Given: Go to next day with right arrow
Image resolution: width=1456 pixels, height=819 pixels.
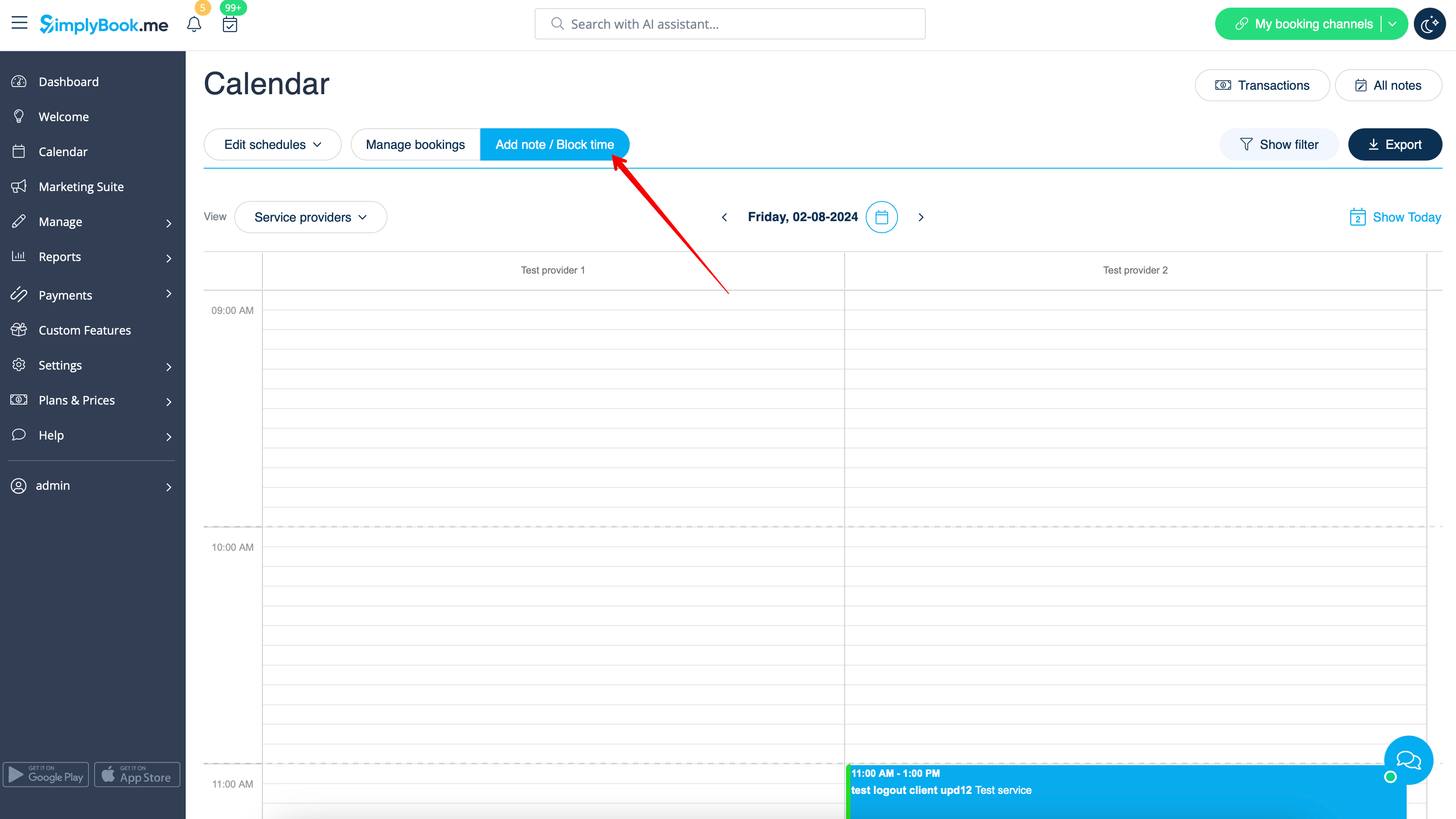Looking at the screenshot, I should [x=921, y=217].
